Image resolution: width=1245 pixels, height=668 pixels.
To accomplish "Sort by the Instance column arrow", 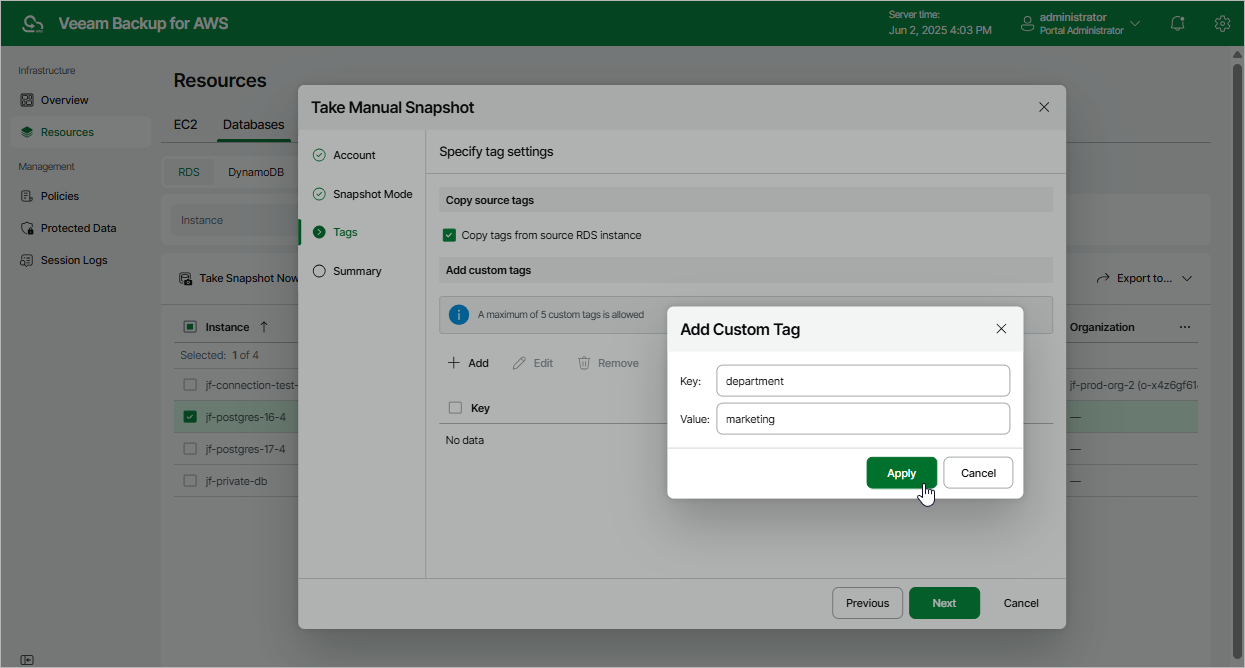I will pos(264,327).
